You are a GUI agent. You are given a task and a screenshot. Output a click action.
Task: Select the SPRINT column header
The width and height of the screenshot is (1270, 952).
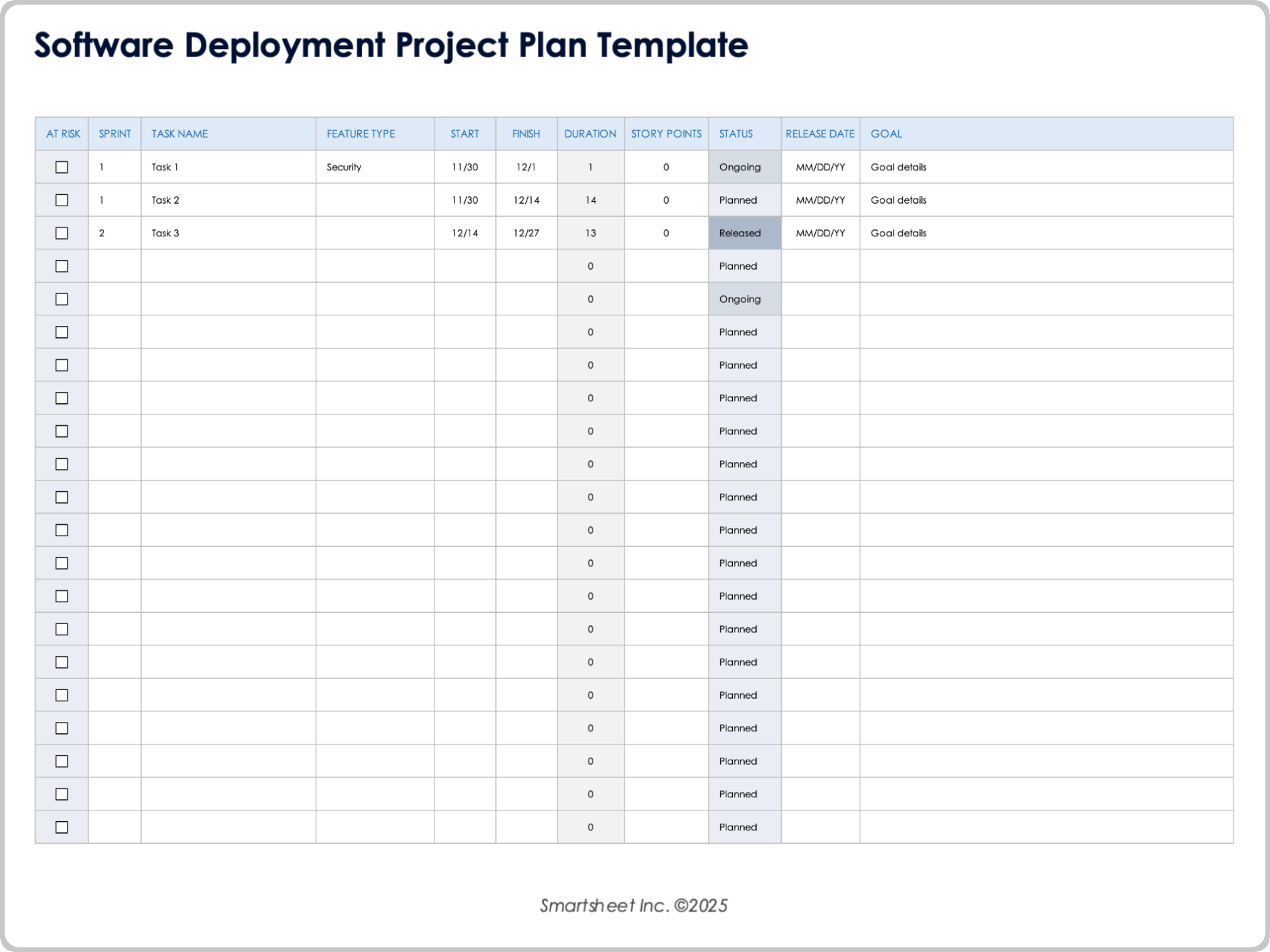[x=114, y=134]
